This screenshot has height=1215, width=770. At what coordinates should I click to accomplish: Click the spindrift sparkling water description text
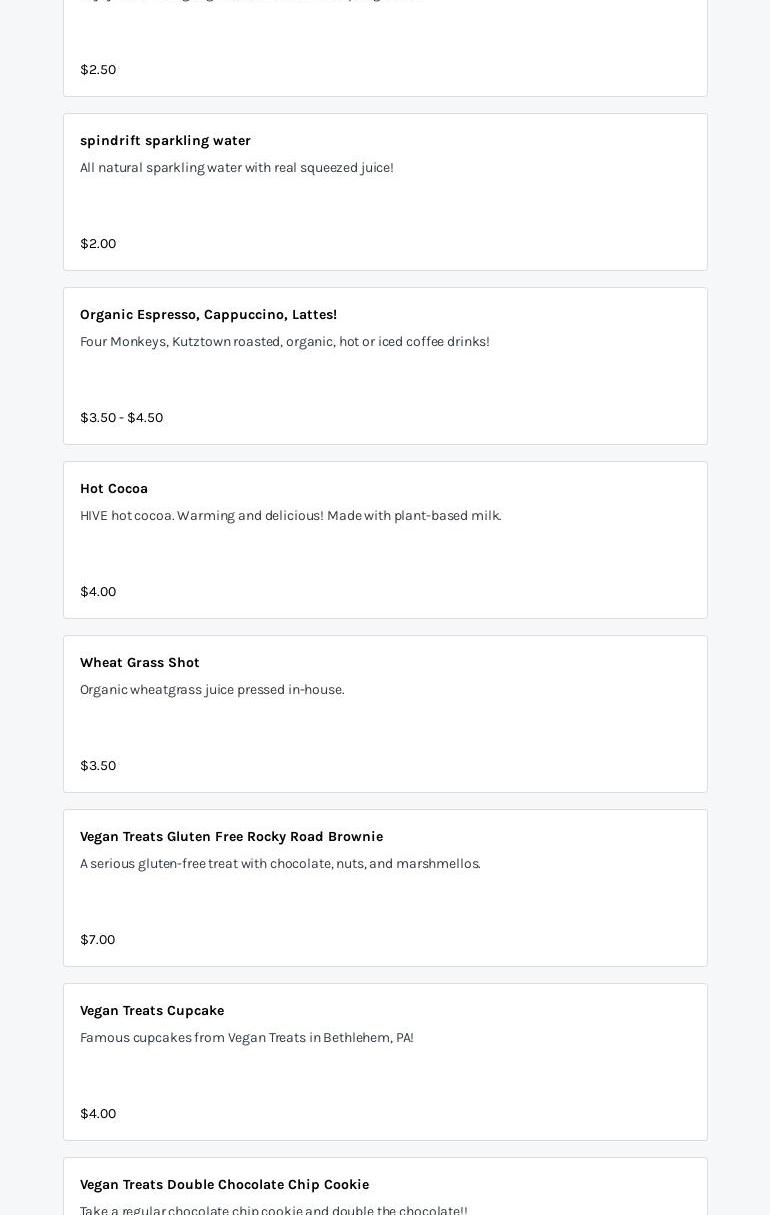237,168
